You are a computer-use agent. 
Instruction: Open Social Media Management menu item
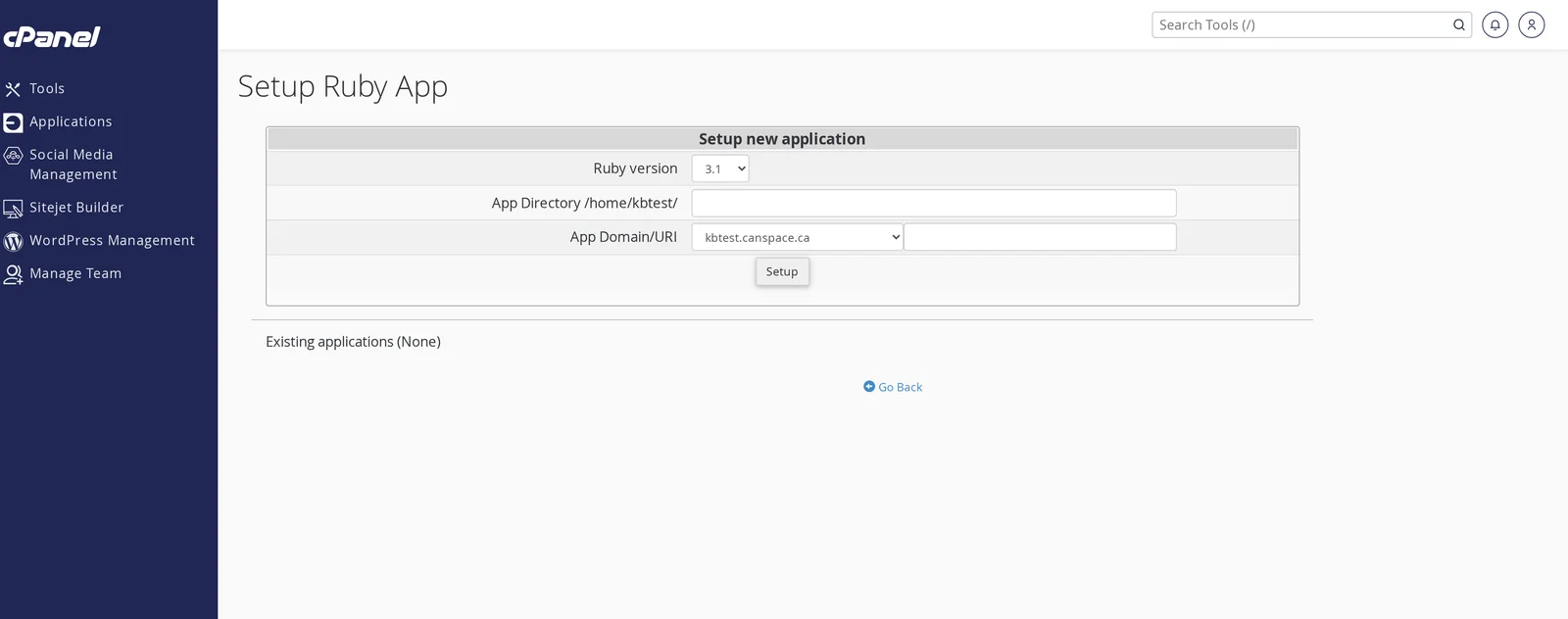coord(73,165)
